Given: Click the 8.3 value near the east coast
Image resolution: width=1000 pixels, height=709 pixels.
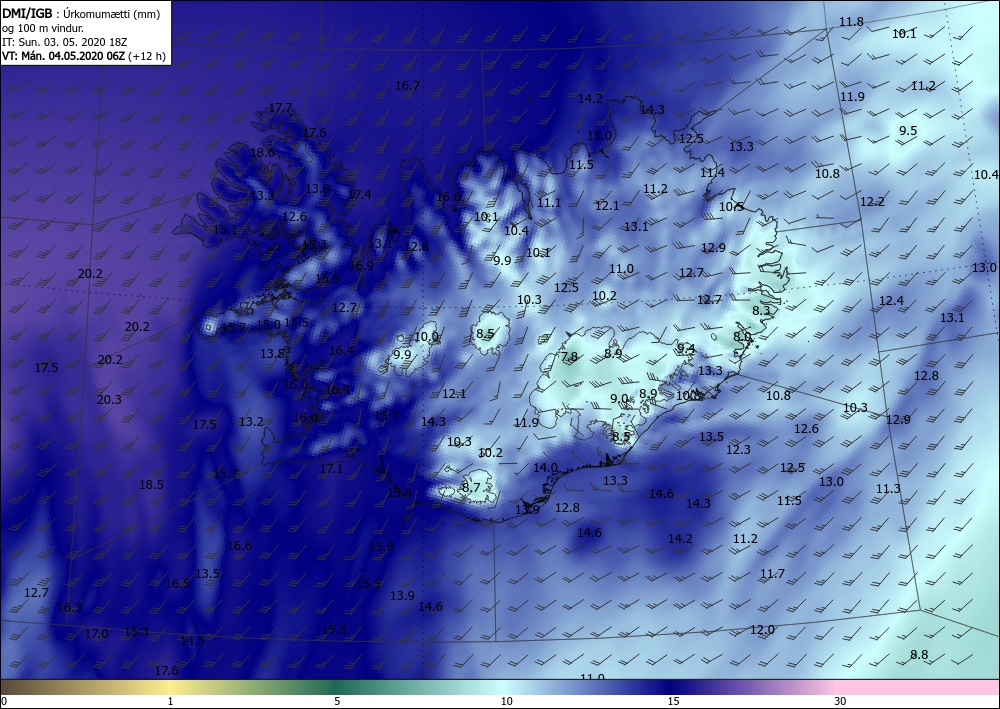Looking at the screenshot, I should (761, 311).
